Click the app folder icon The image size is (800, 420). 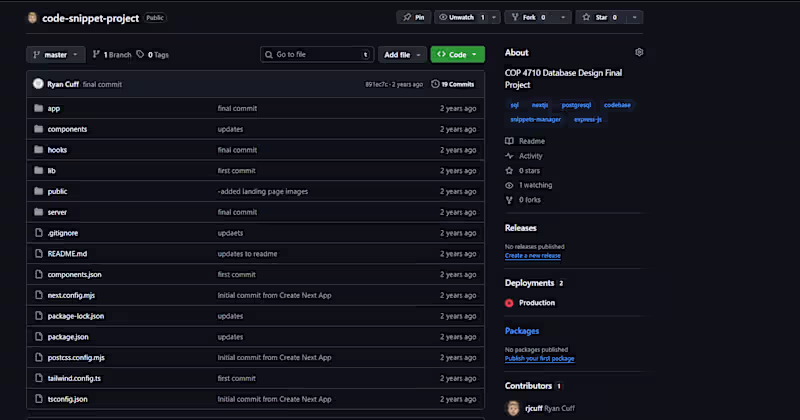click(38, 108)
